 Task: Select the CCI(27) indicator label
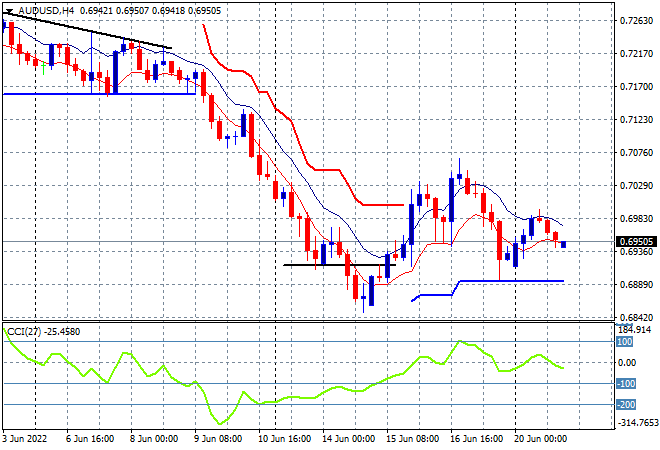pyautogui.click(x=24, y=332)
